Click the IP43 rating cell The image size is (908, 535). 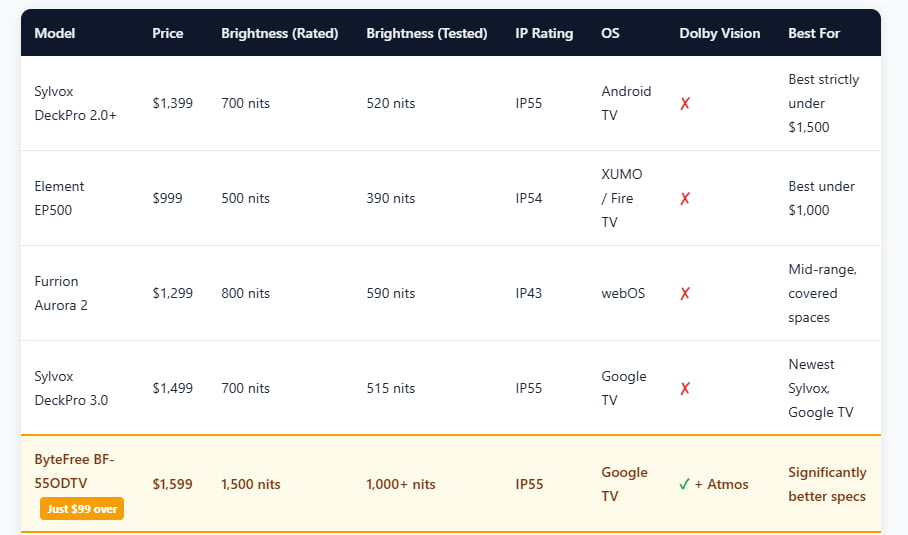point(529,293)
